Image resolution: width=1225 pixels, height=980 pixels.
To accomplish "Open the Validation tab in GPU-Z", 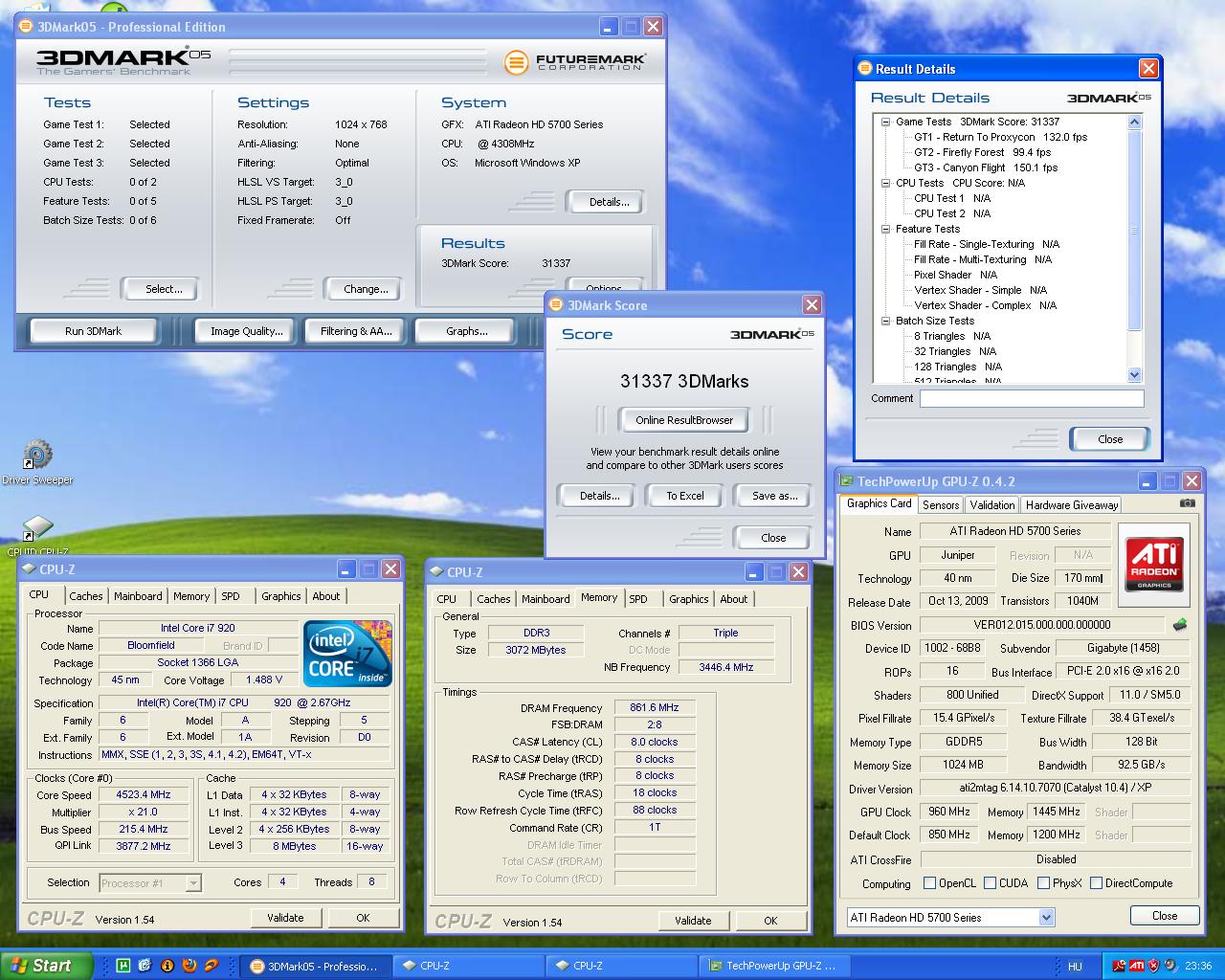I will [991, 505].
